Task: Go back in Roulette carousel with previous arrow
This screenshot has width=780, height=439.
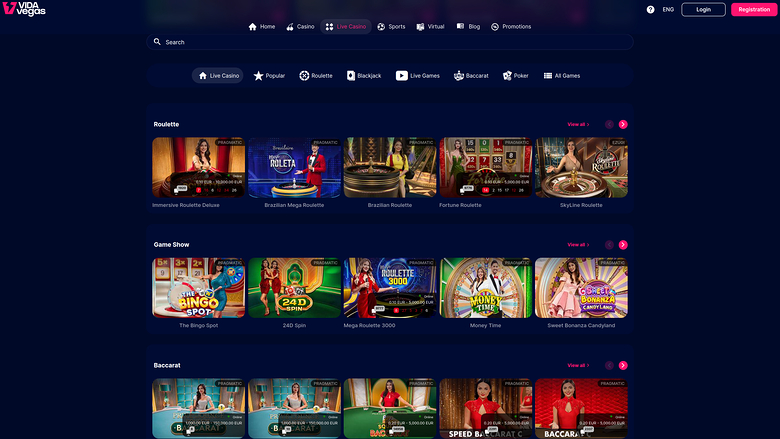Action: coord(609,124)
